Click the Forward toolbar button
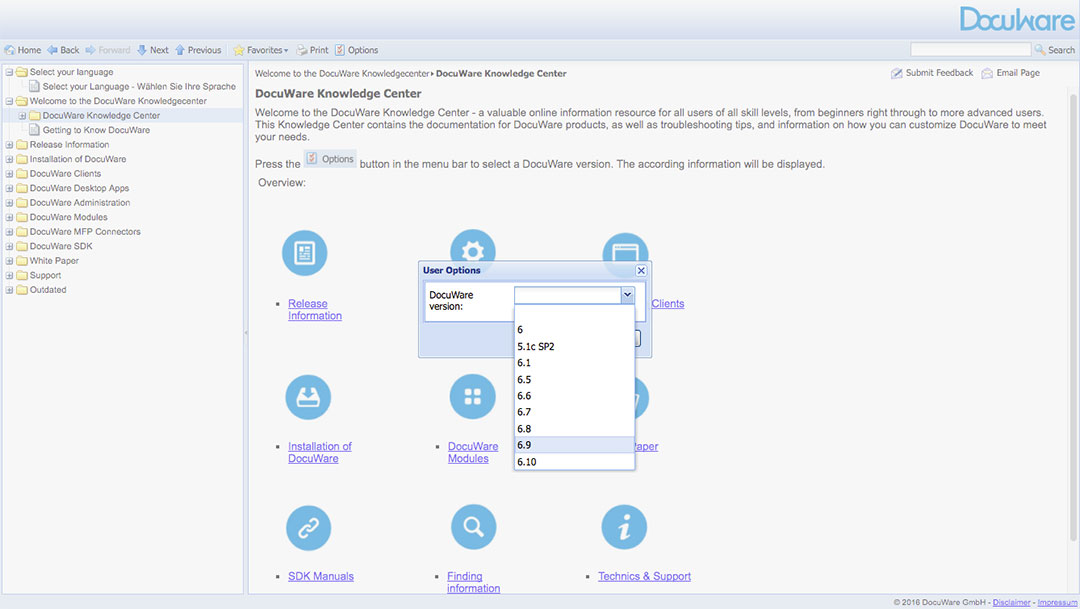Viewport: 1080px width, 609px height. [x=107, y=50]
